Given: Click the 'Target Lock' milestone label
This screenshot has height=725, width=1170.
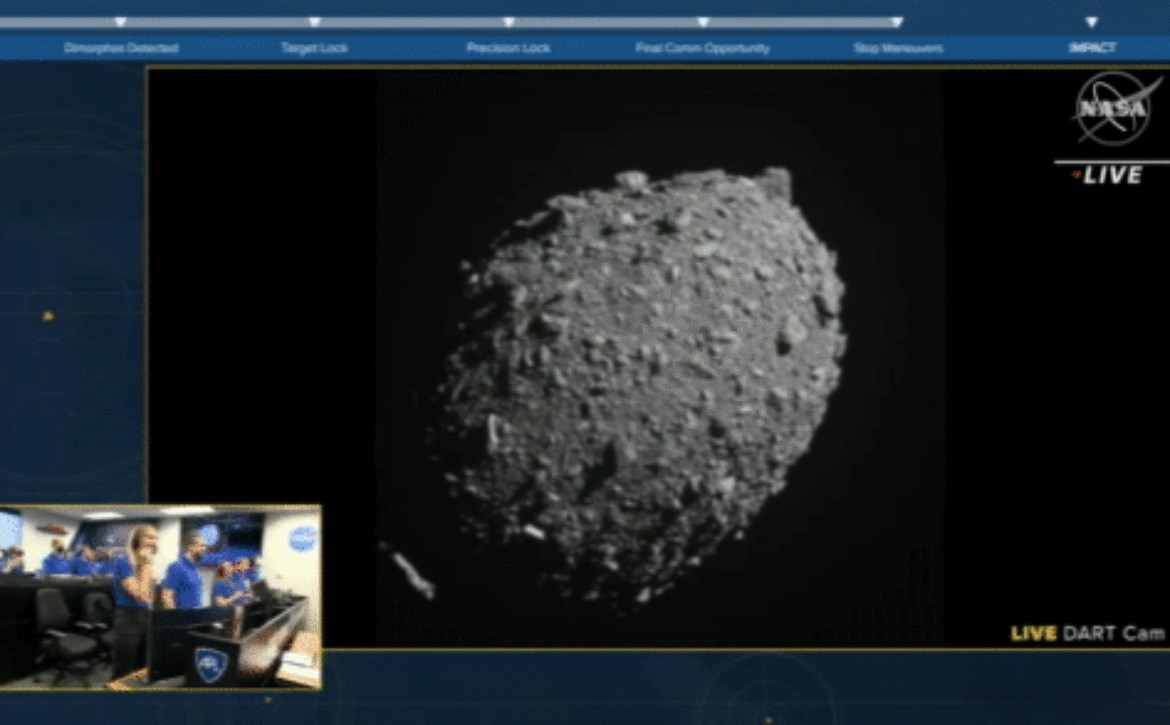Looking at the screenshot, I should pos(315,48).
